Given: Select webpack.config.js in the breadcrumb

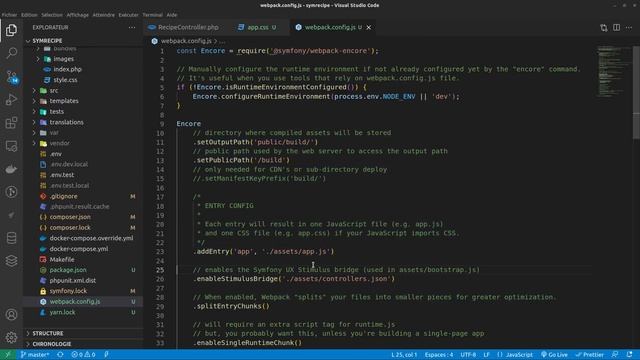Looking at the screenshot, I should (x=186, y=41).
